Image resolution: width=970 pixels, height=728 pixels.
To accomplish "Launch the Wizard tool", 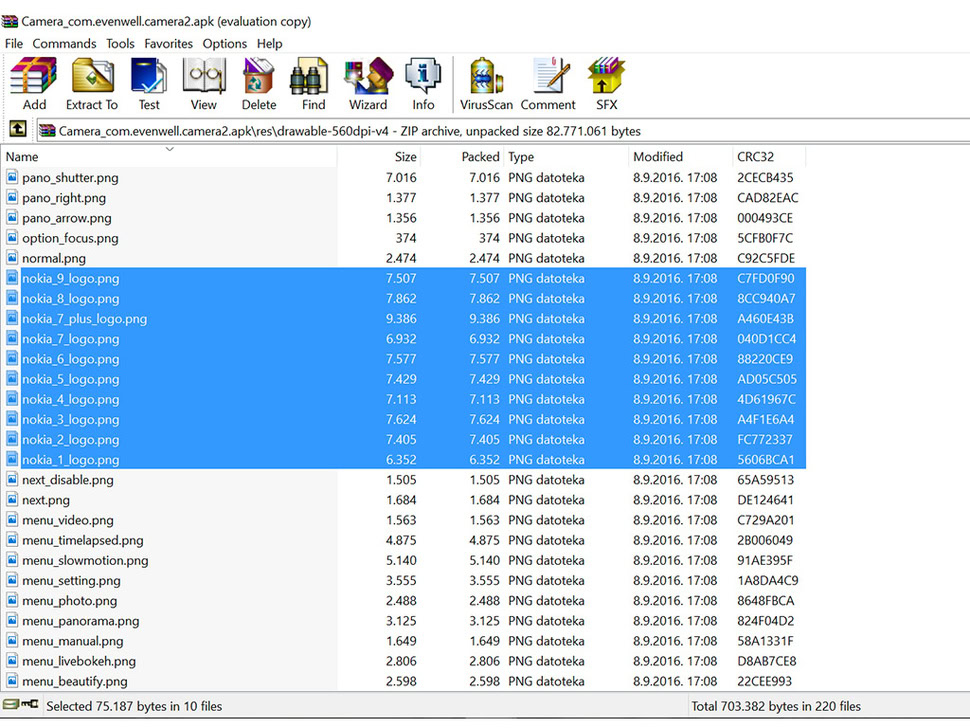I will point(368,84).
